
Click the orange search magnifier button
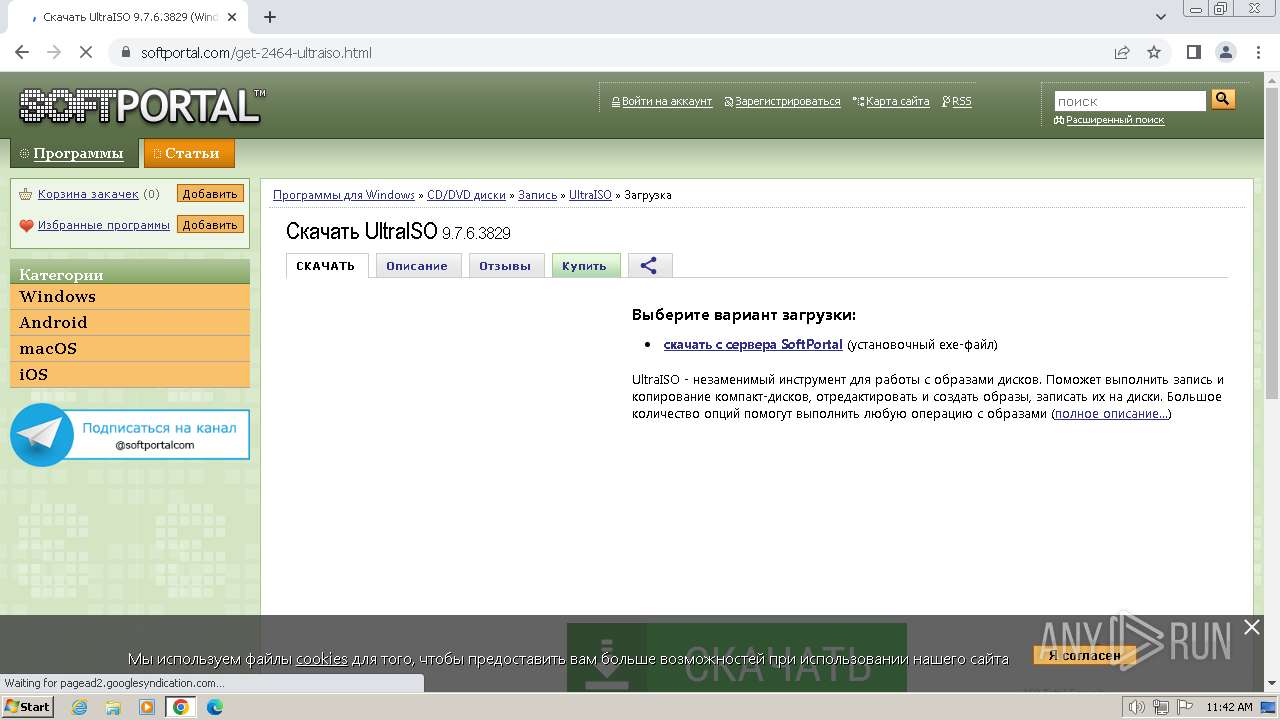coord(1223,99)
